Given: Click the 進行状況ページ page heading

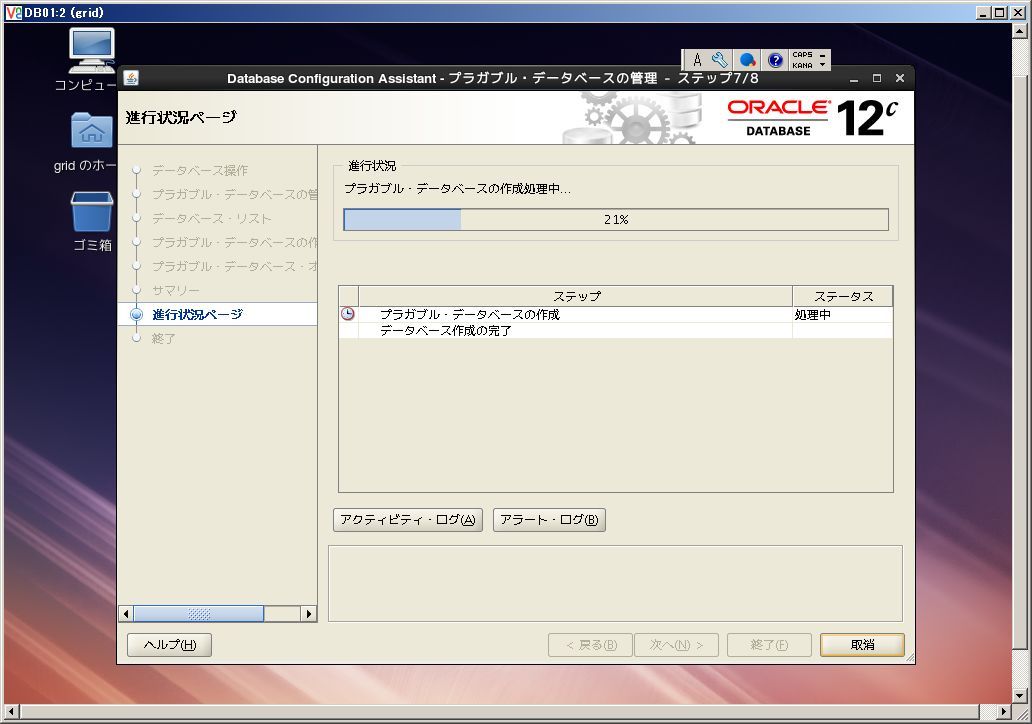Looking at the screenshot, I should [x=181, y=117].
